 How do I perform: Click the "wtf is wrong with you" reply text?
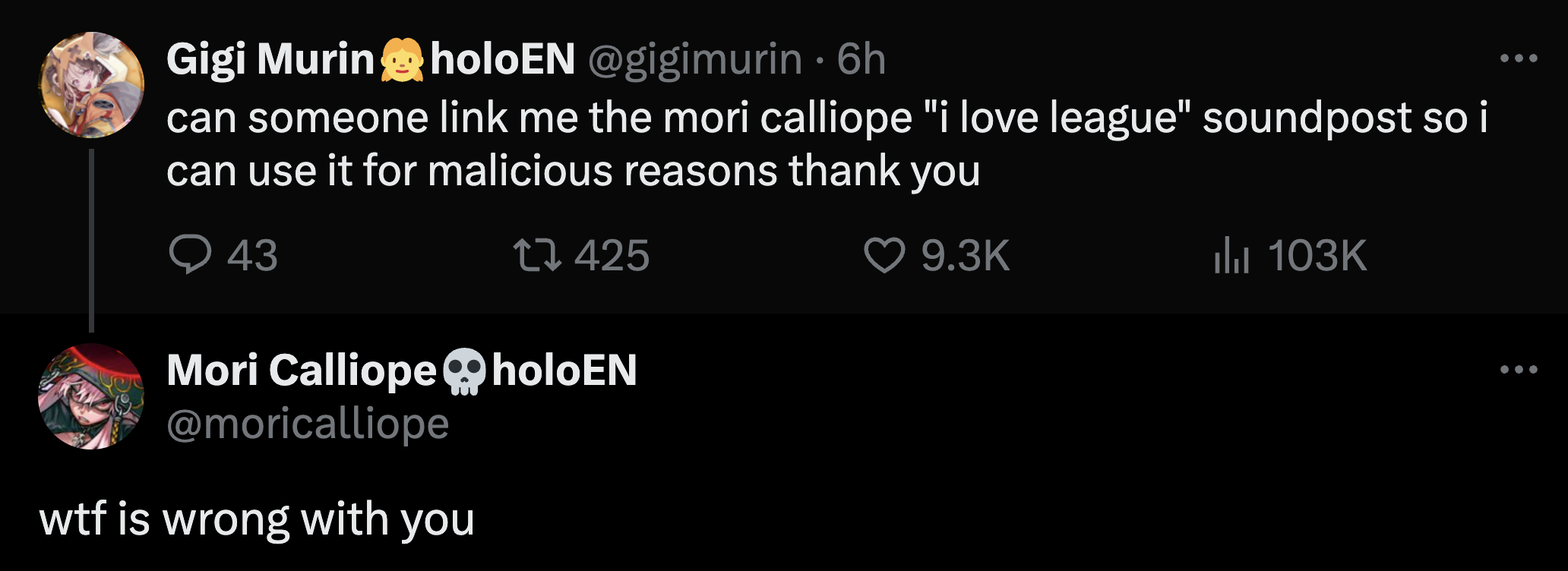pyautogui.click(x=257, y=519)
